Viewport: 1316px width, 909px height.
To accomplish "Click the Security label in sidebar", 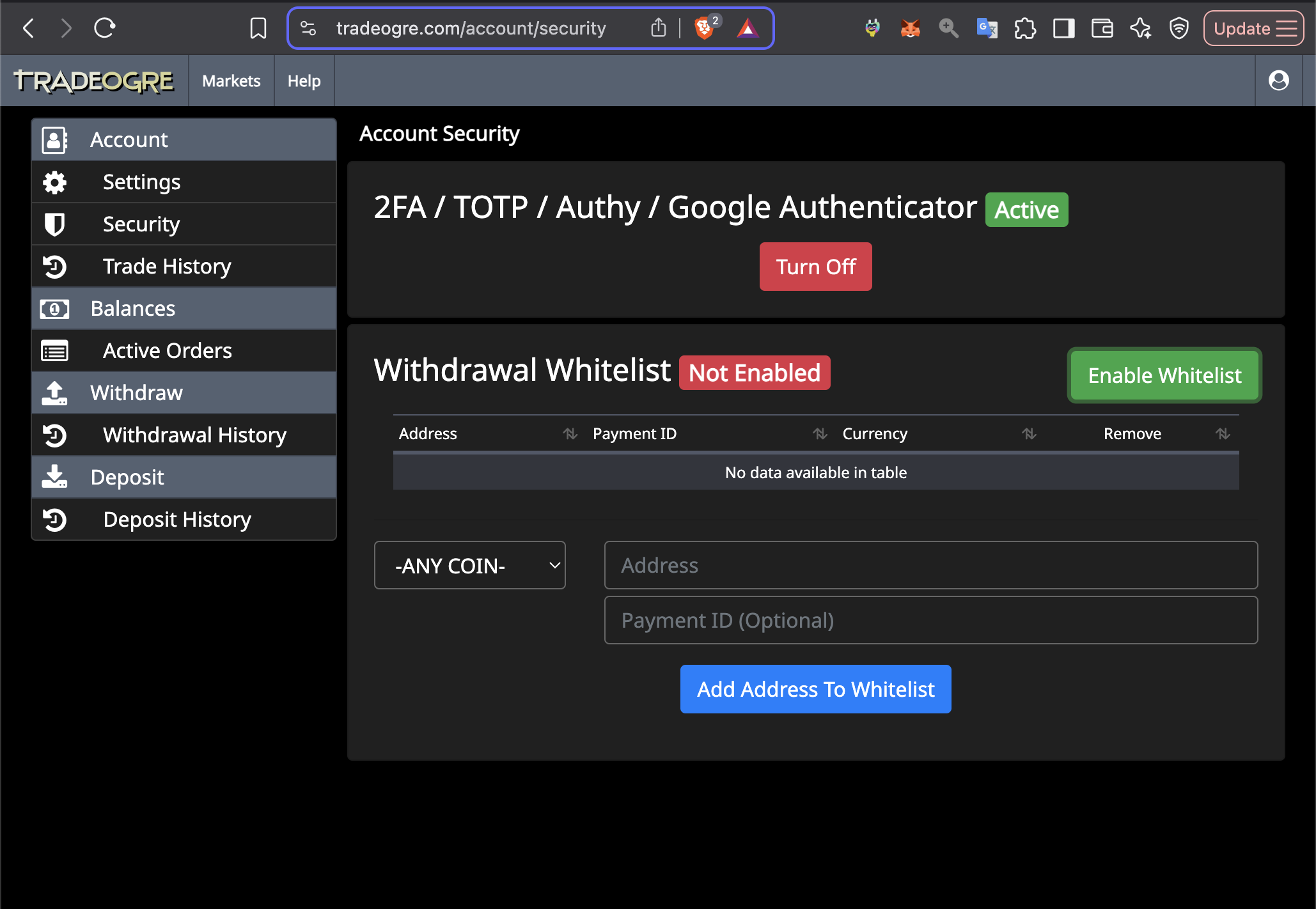I will point(141,224).
